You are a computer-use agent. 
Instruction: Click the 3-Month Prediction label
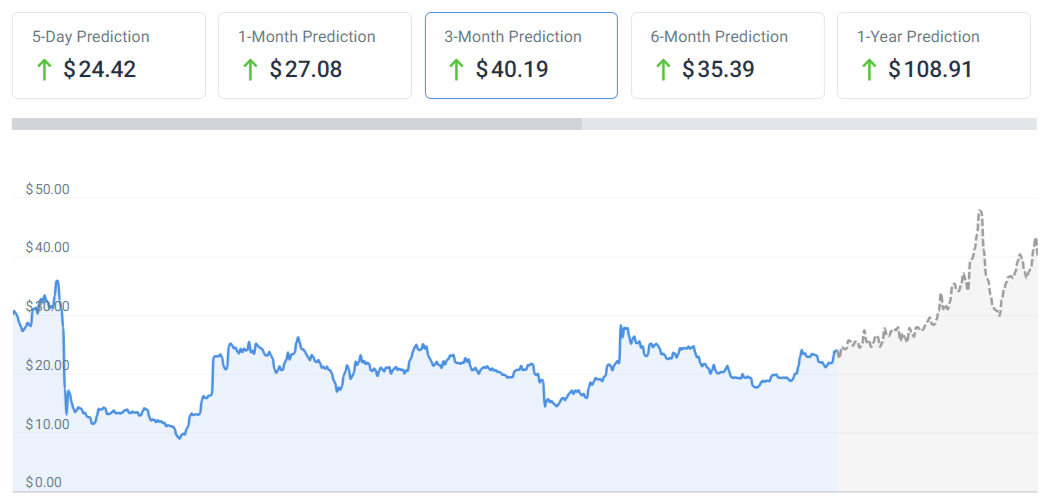(513, 37)
